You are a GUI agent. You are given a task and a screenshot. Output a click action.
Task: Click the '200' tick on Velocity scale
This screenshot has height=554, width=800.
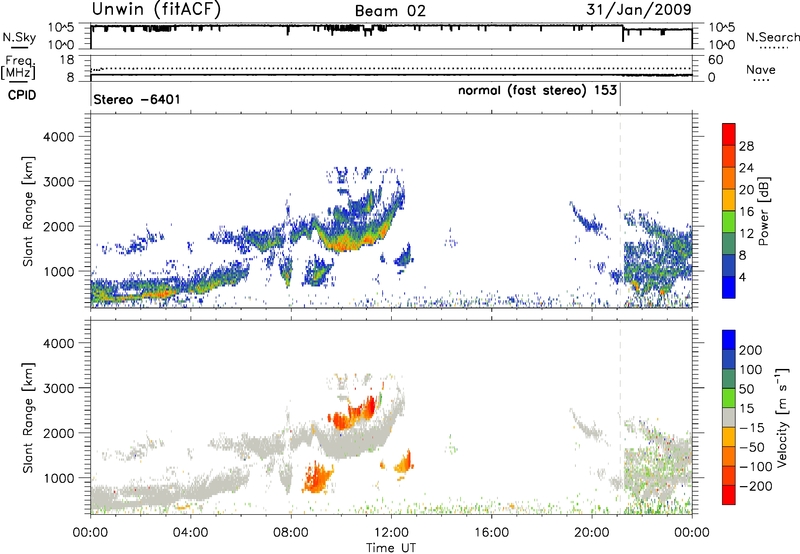point(751,350)
